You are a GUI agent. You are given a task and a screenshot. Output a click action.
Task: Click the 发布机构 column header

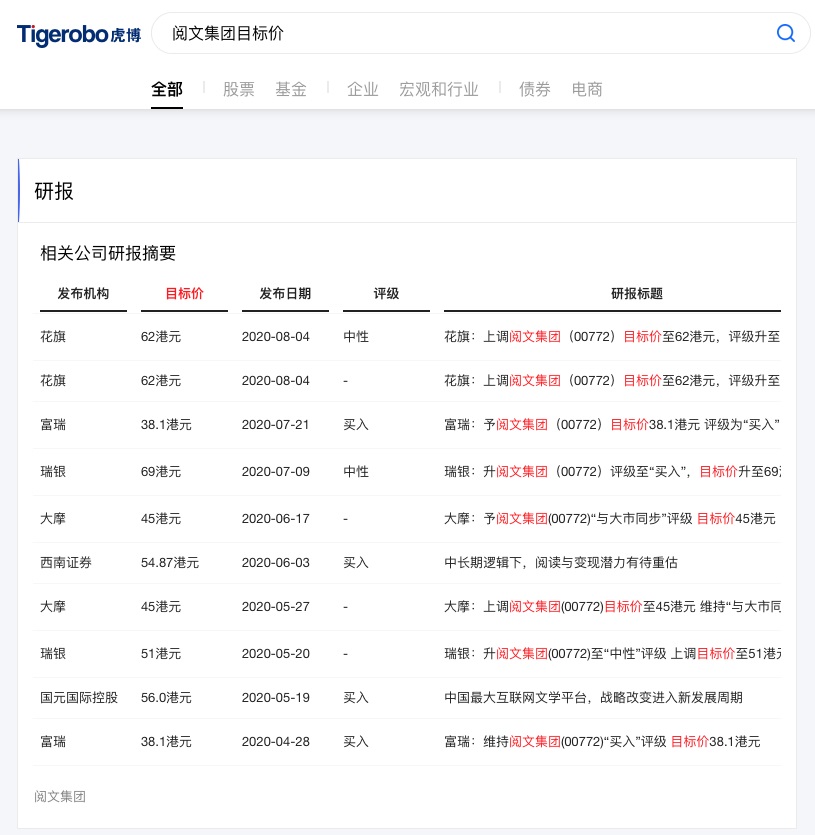click(x=83, y=293)
